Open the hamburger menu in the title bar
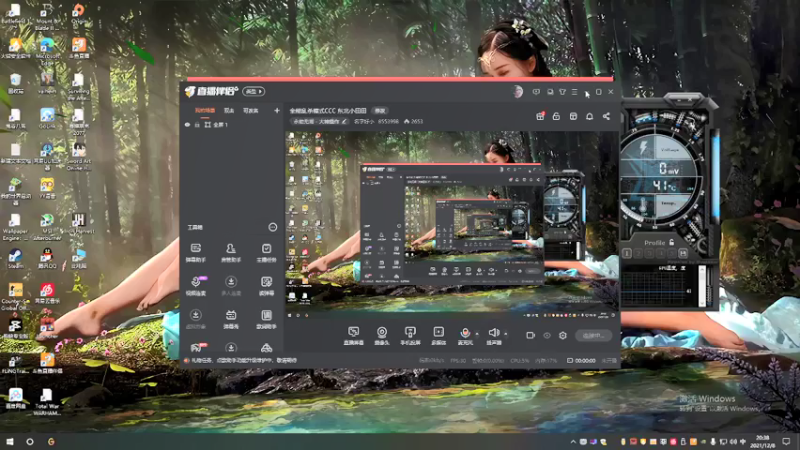This screenshot has height=450, width=800. tap(574, 92)
